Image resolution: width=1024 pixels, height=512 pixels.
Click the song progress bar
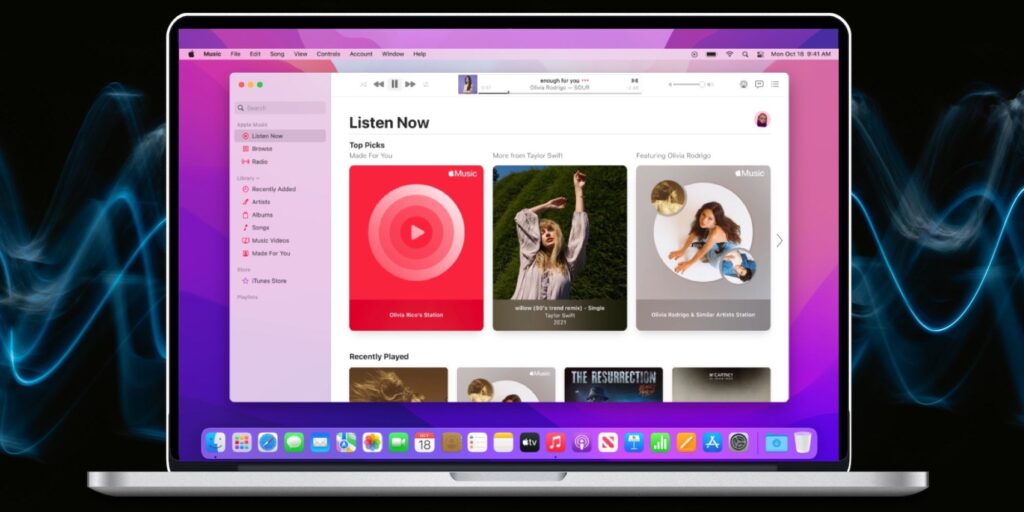[x=560, y=93]
